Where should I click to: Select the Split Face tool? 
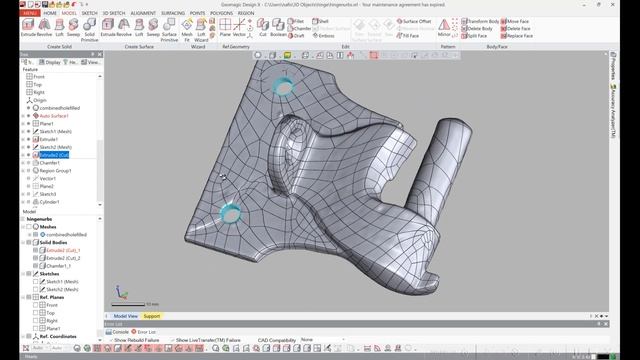coord(474,36)
